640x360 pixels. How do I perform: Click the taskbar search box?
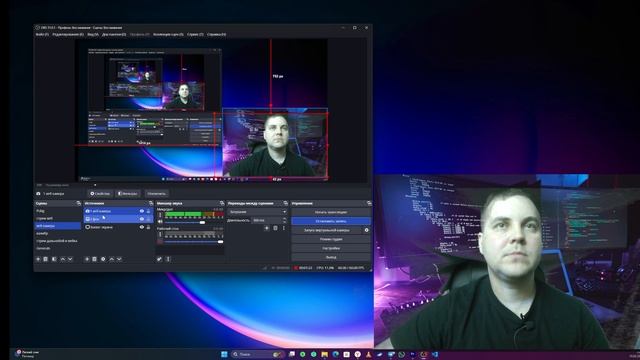tap(258, 354)
